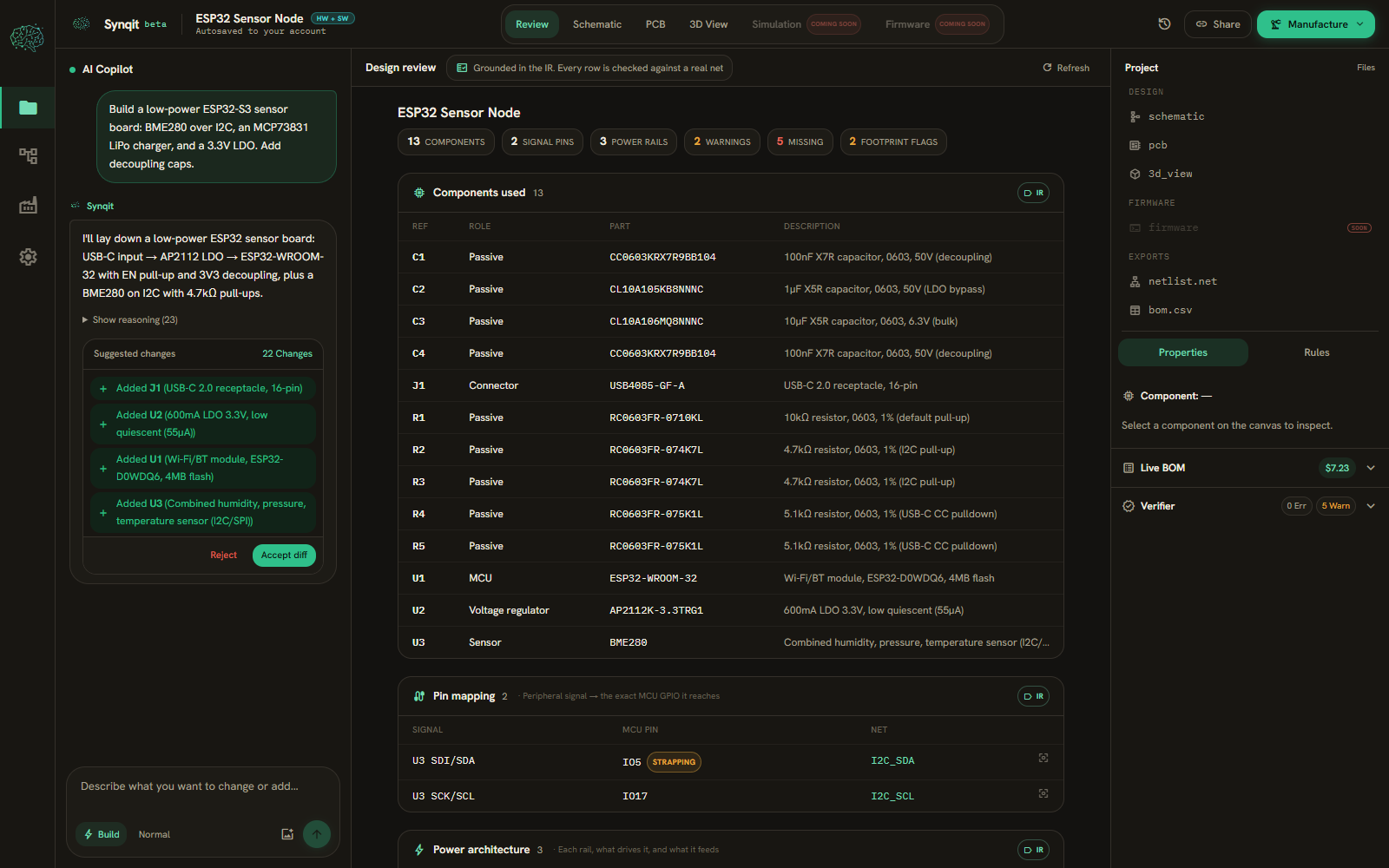Click the 5 Warn badge in Verifier
Image resolution: width=1389 pixels, height=868 pixels.
[x=1336, y=506]
